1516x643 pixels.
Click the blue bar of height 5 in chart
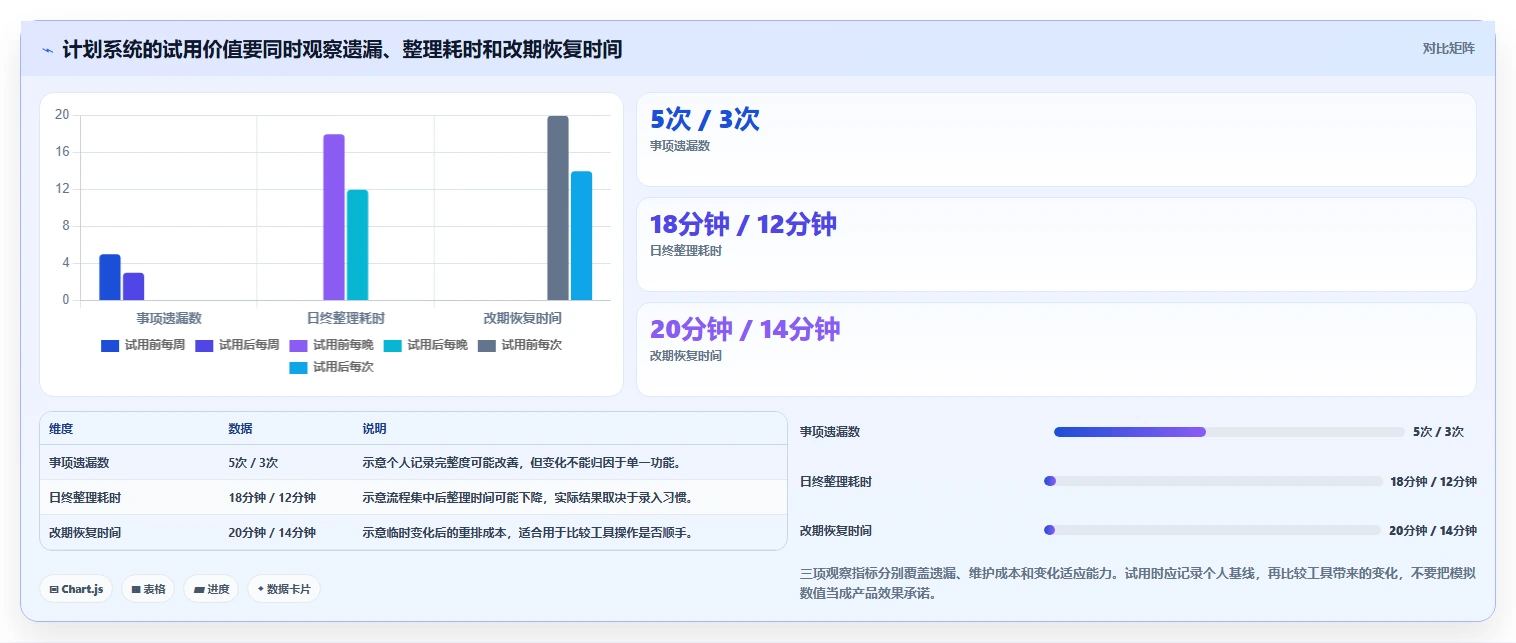coord(110,277)
